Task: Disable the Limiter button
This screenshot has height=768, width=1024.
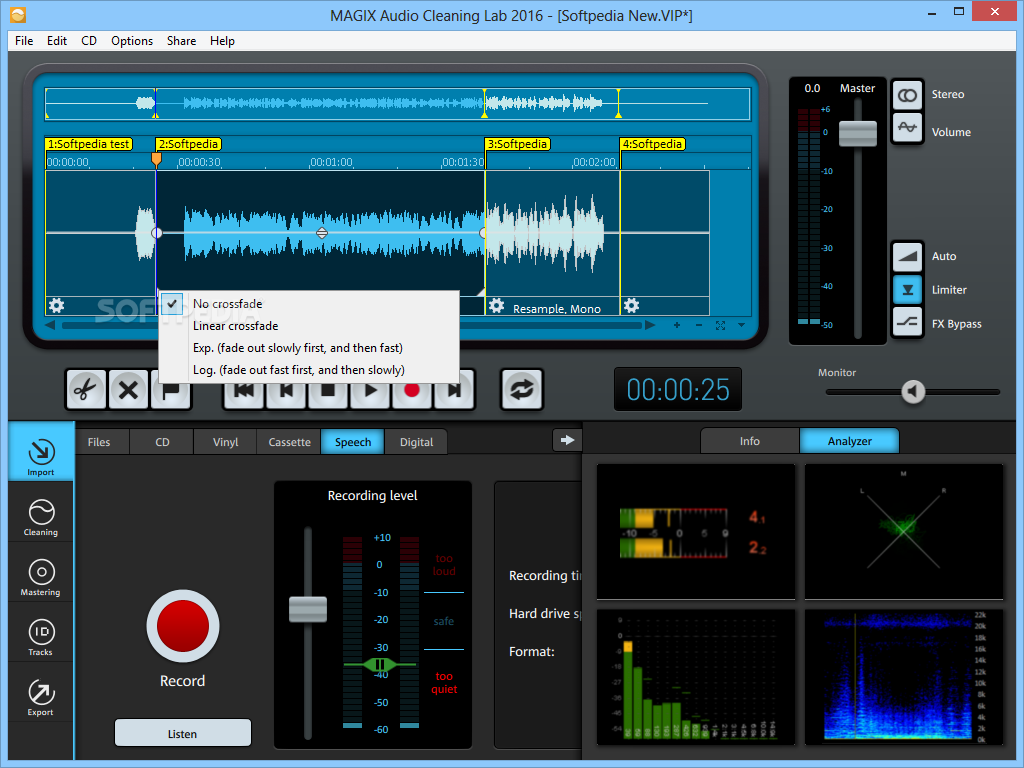Action: tap(907, 289)
